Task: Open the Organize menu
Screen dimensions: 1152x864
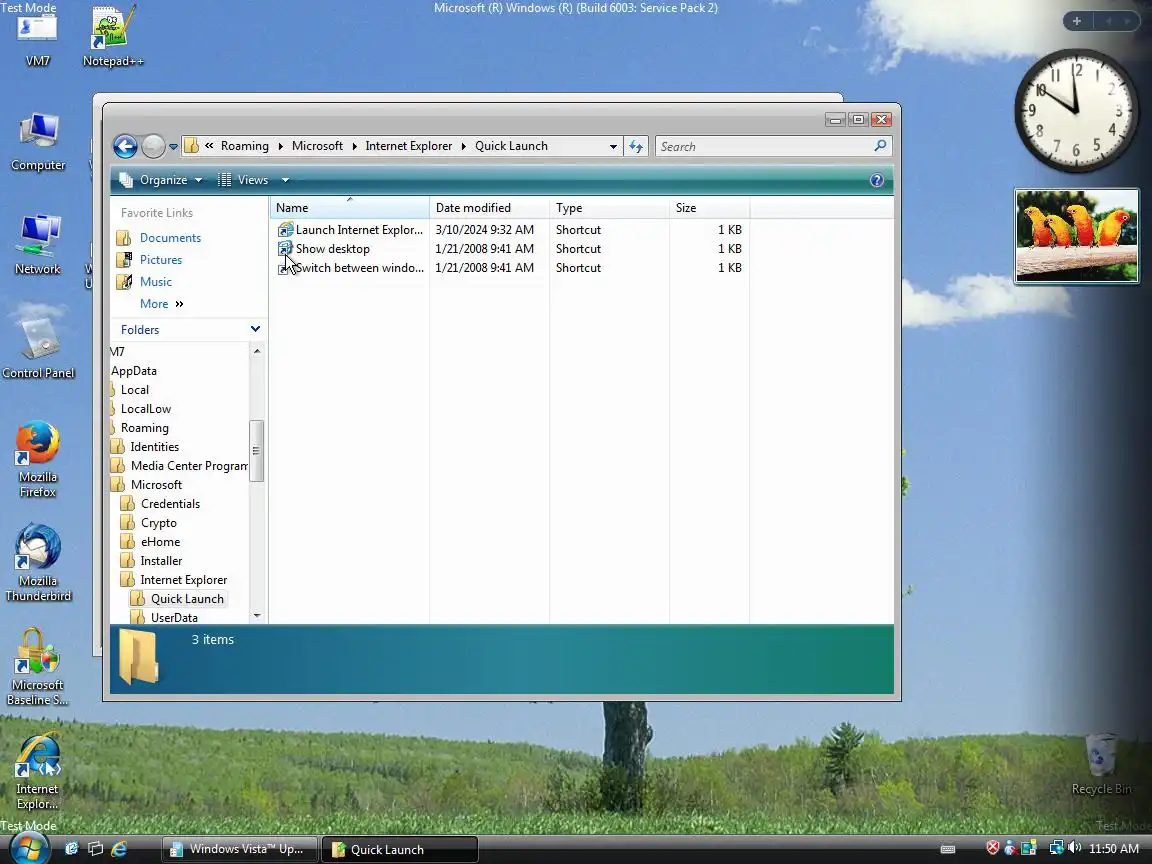Action: (x=162, y=180)
